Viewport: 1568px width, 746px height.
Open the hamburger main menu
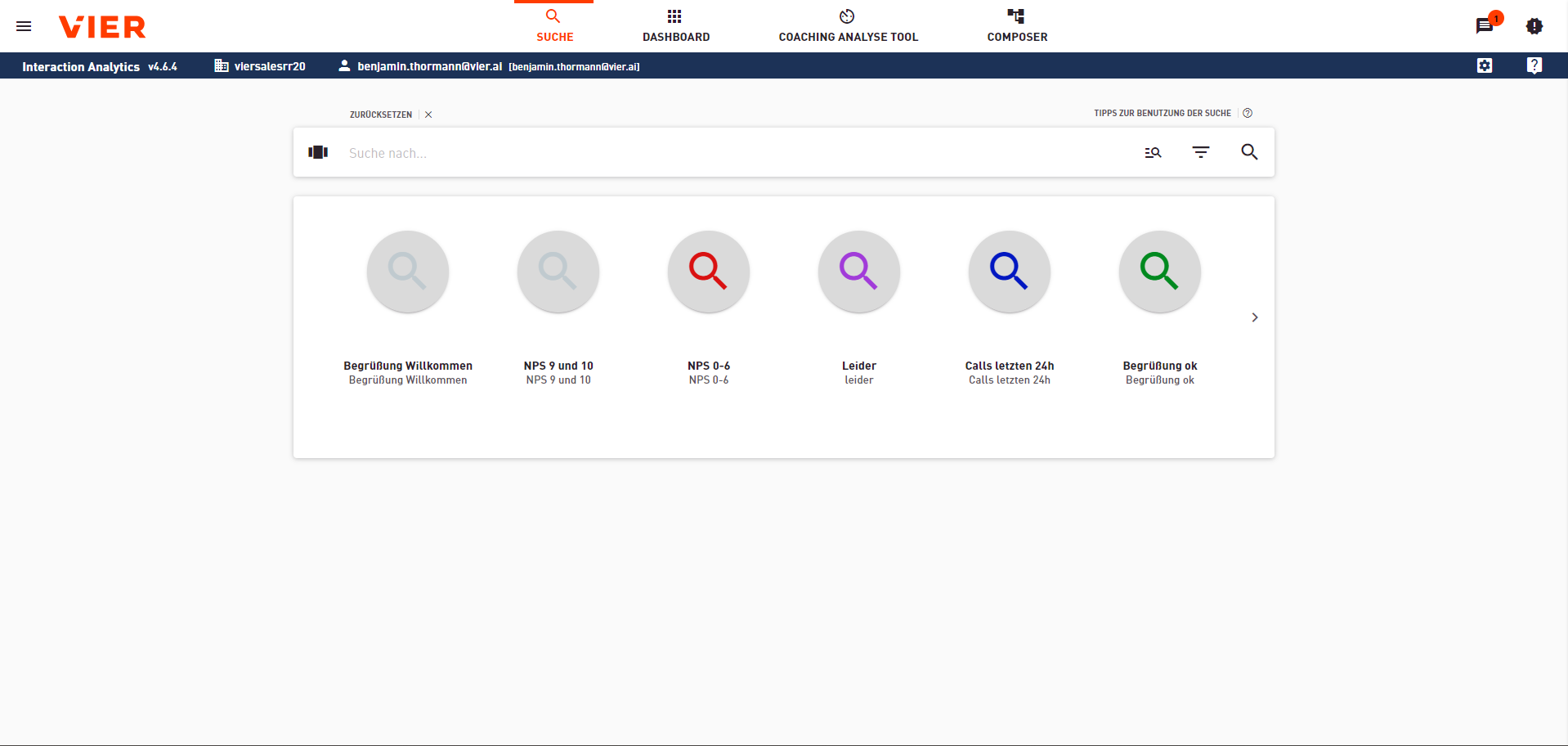tap(24, 26)
